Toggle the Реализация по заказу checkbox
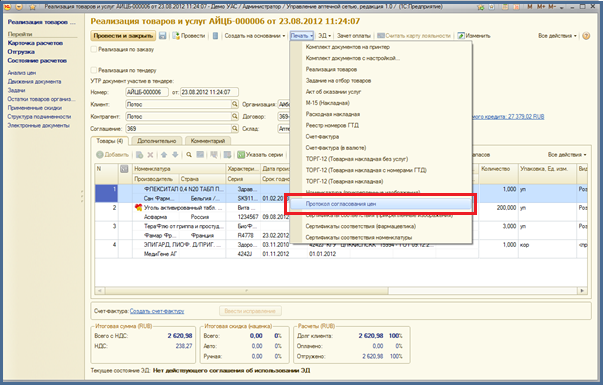This screenshot has width=605, height=386. coord(93,49)
